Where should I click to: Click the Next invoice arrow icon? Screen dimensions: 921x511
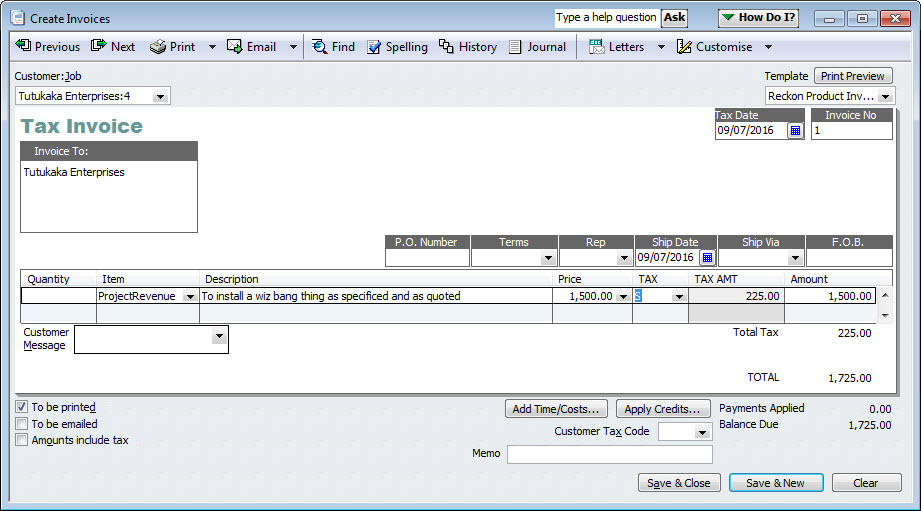pos(99,47)
